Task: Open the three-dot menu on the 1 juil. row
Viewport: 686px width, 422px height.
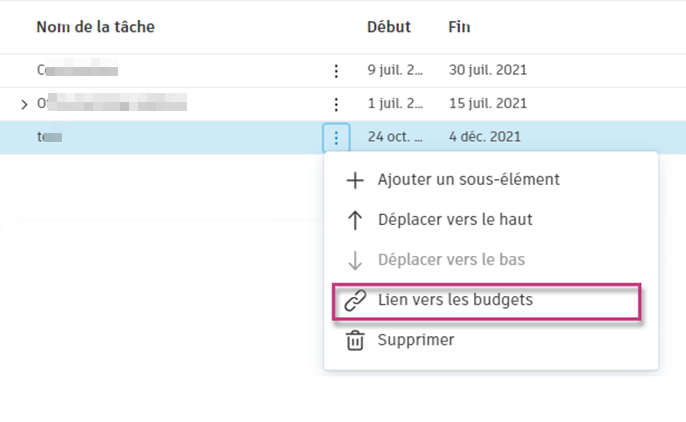Action: [x=336, y=104]
